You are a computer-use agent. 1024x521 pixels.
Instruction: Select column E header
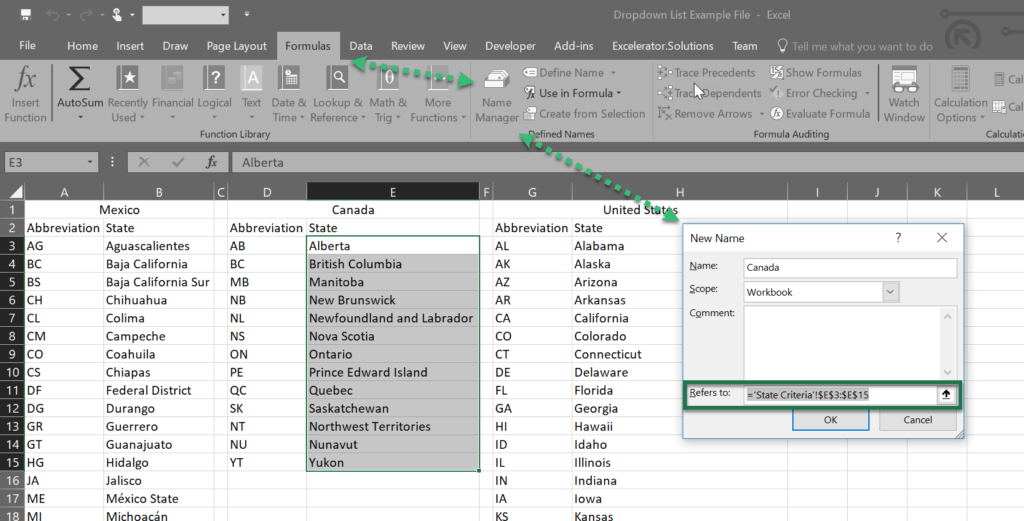tap(392, 192)
